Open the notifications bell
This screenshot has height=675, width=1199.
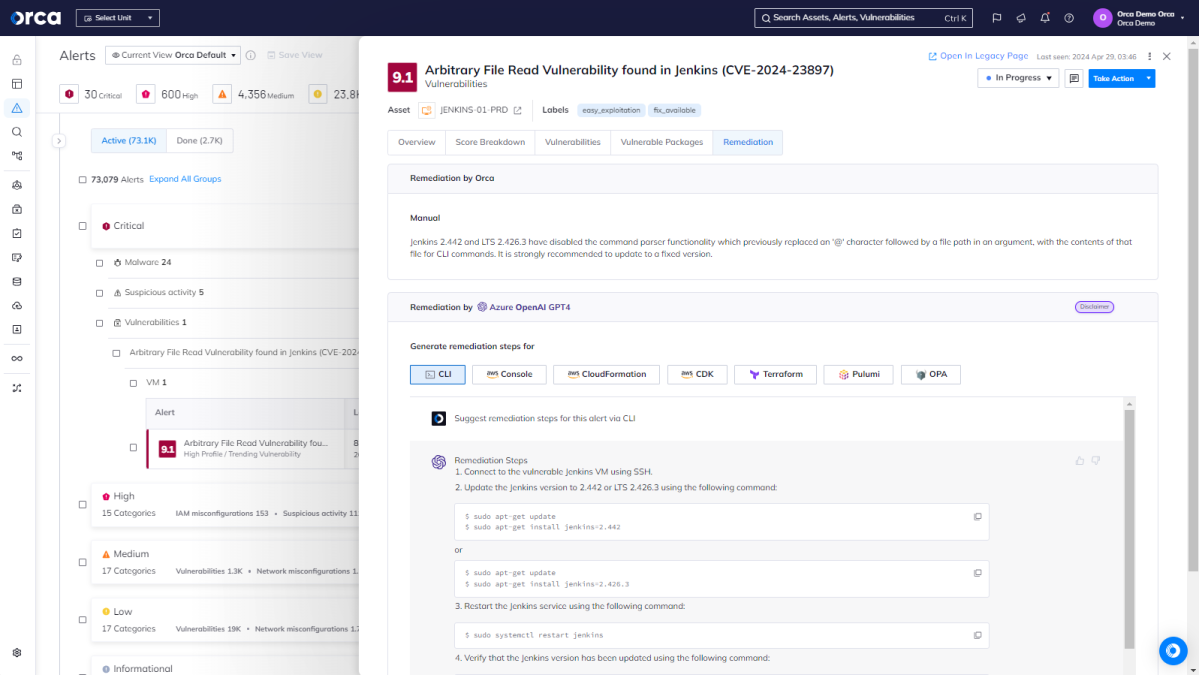1045,18
